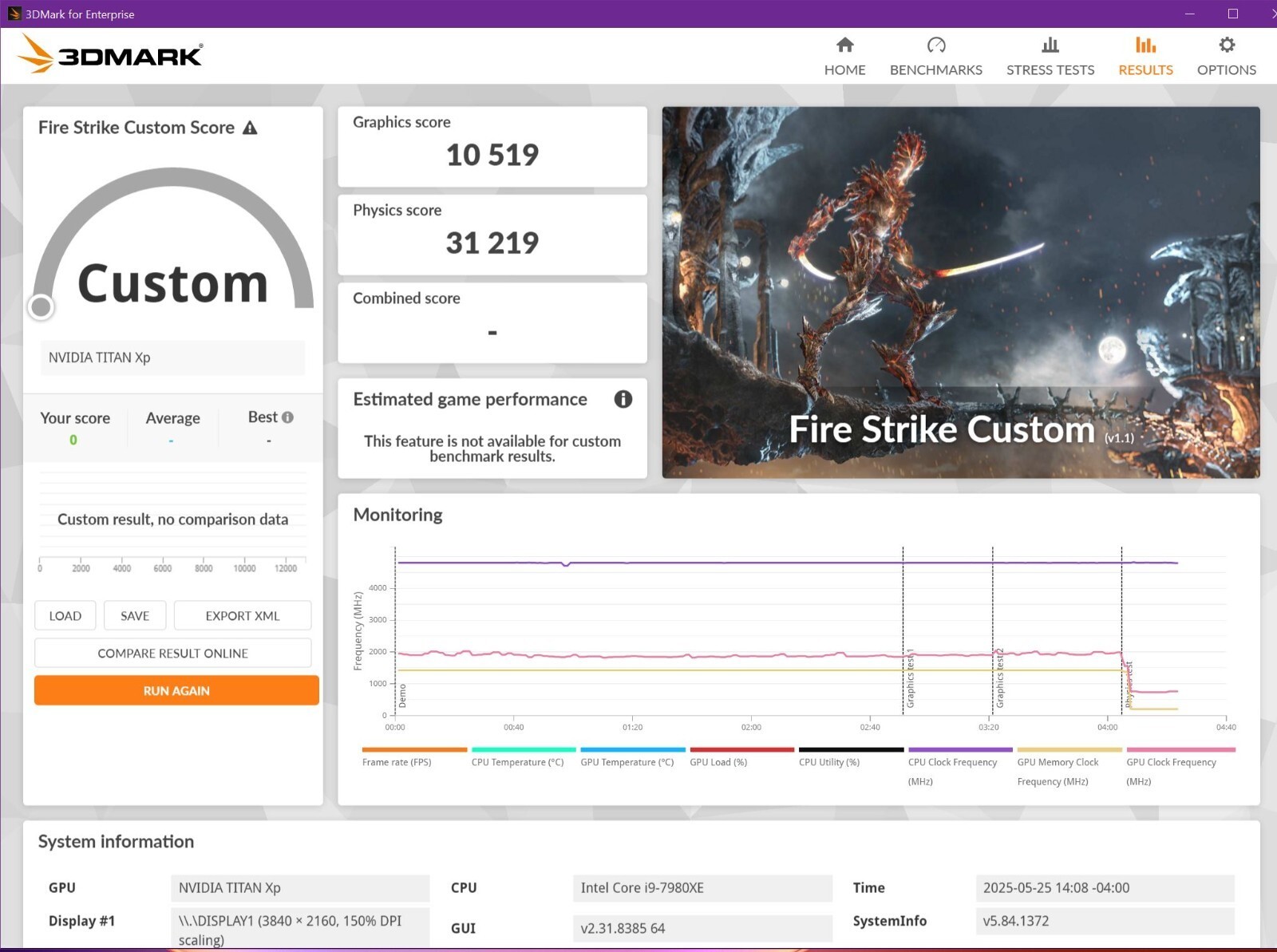This screenshot has width=1277, height=952.
Task: Click the Combined score card
Action: pyautogui.click(x=492, y=322)
